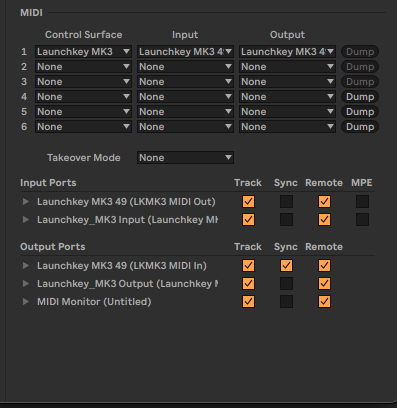
Task: Open the Takeover Mode dropdown
Action: [185, 158]
